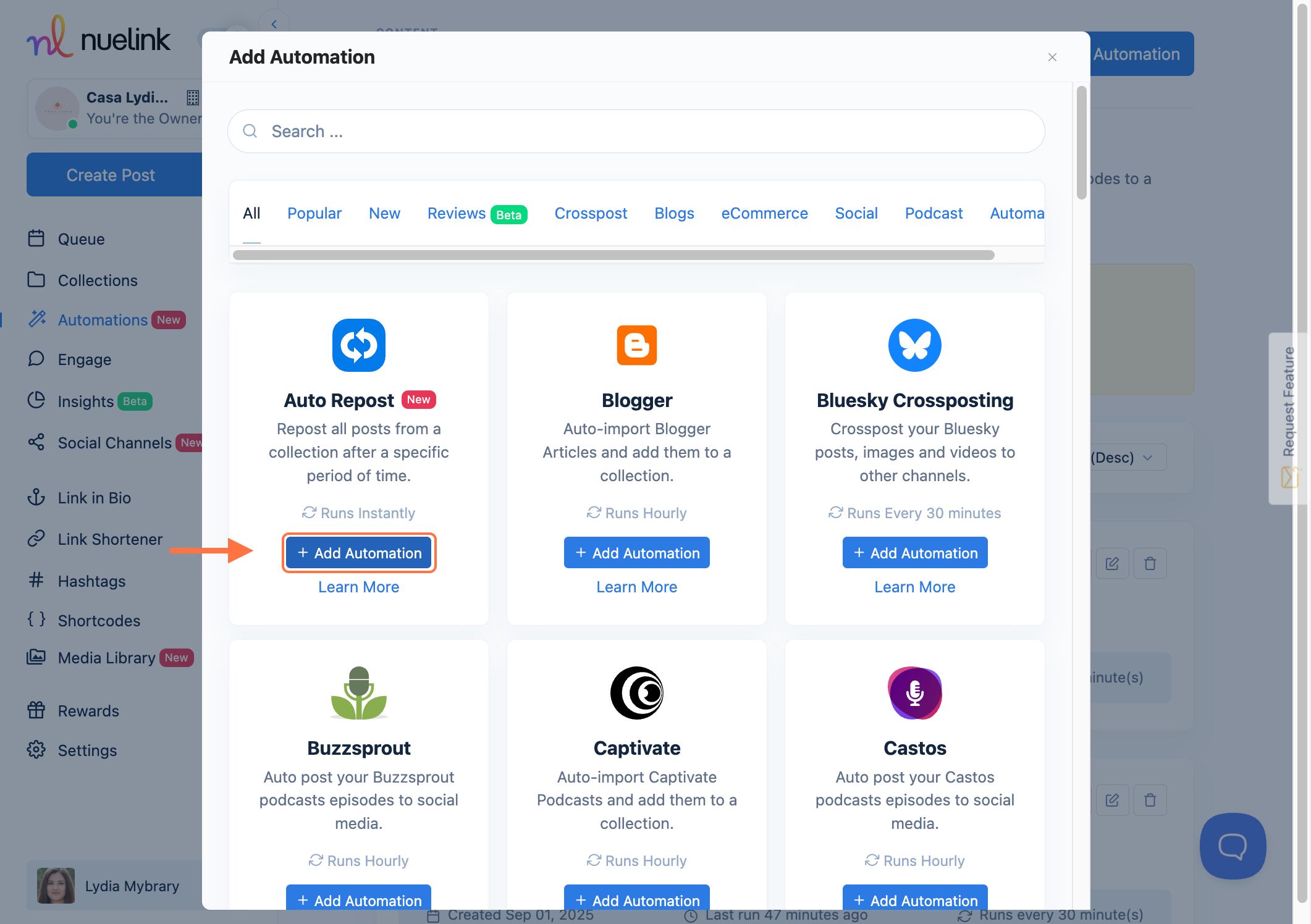The width and height of the screenshot is (1311, 924).
Task: Click the horizontal tab scrollbar
Action: click(x=613, y=255)
